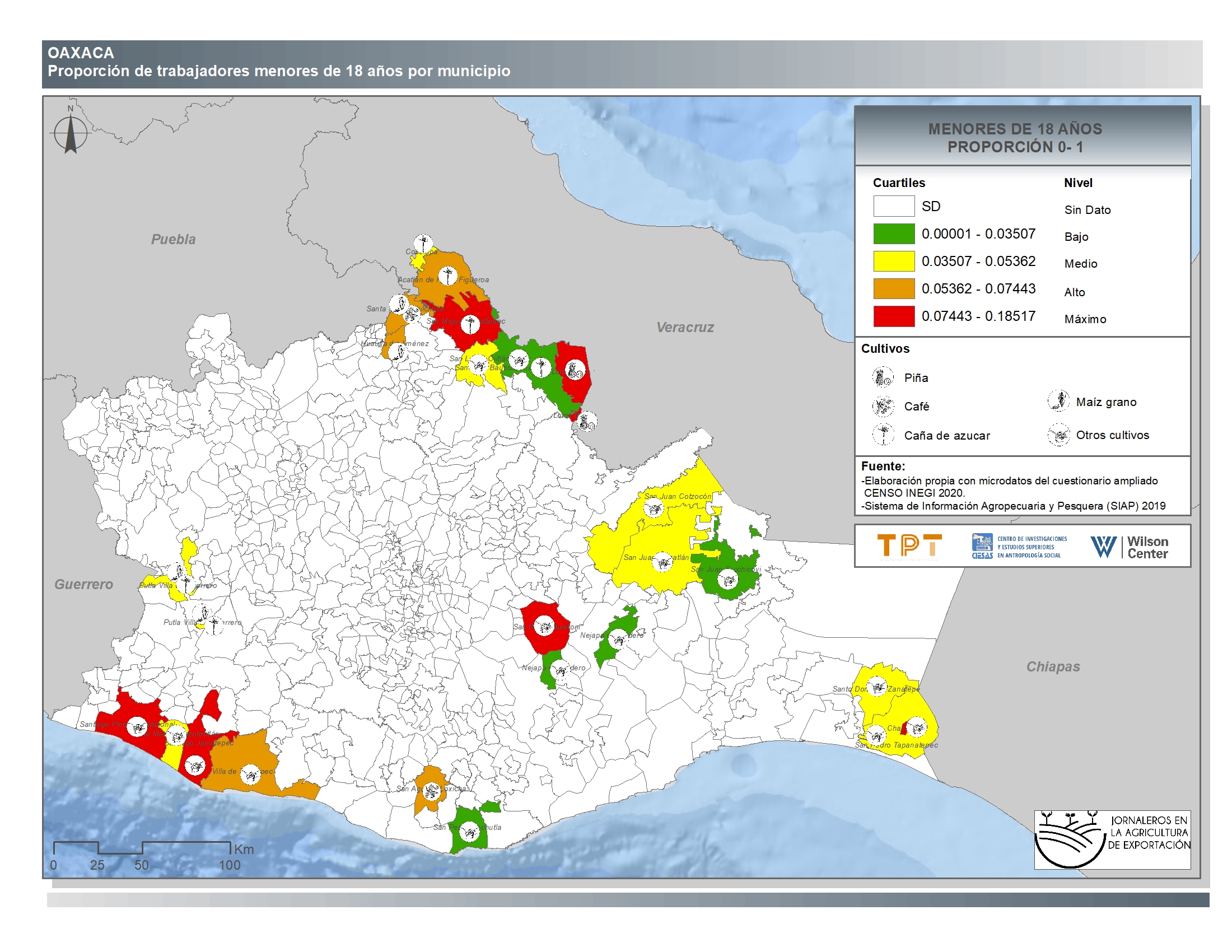The height and width of the screenshot is (952, 1232).
Task: Click the Puebla state label
Action: coord(173,239)
